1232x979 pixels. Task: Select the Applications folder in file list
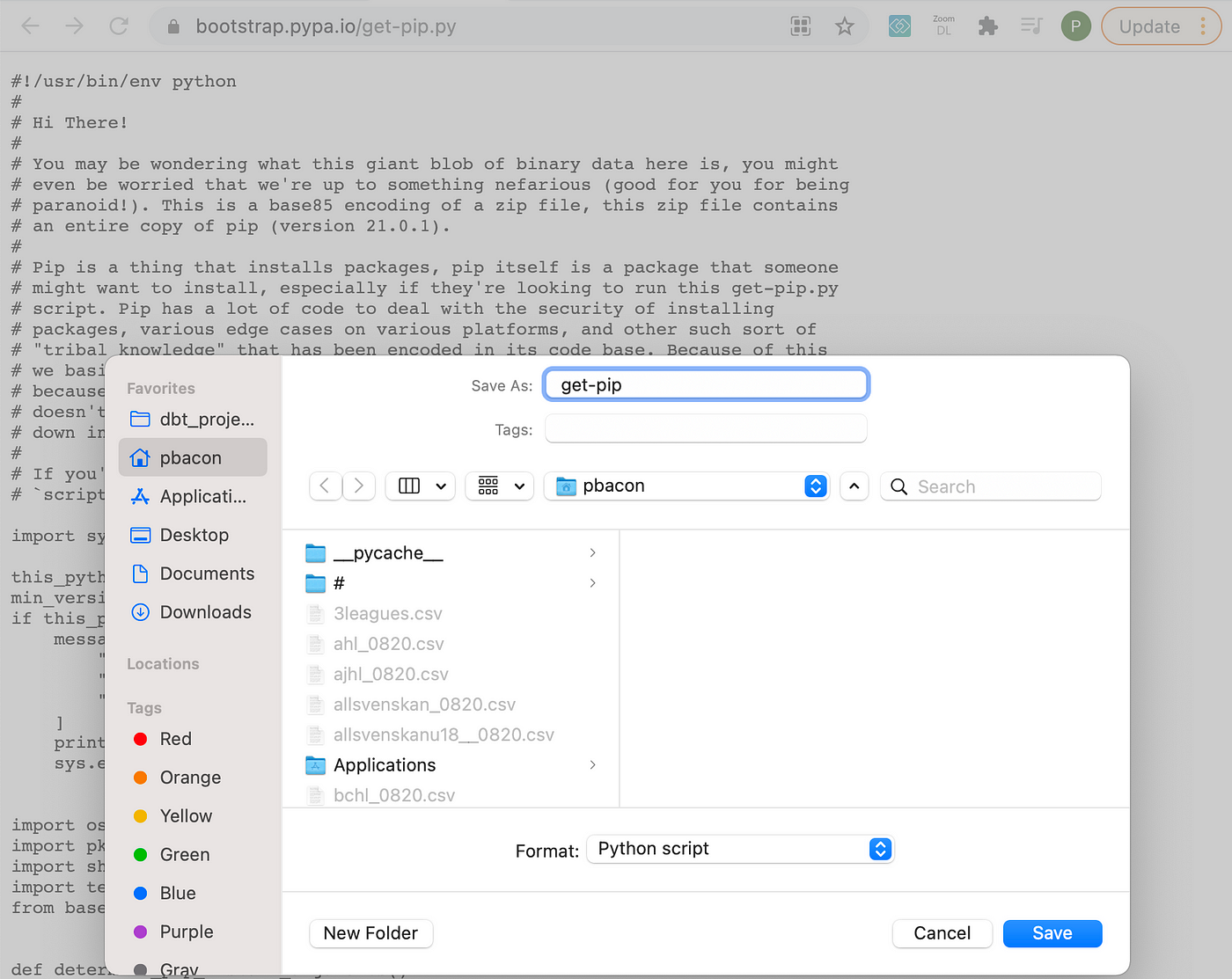pos(385,765)
